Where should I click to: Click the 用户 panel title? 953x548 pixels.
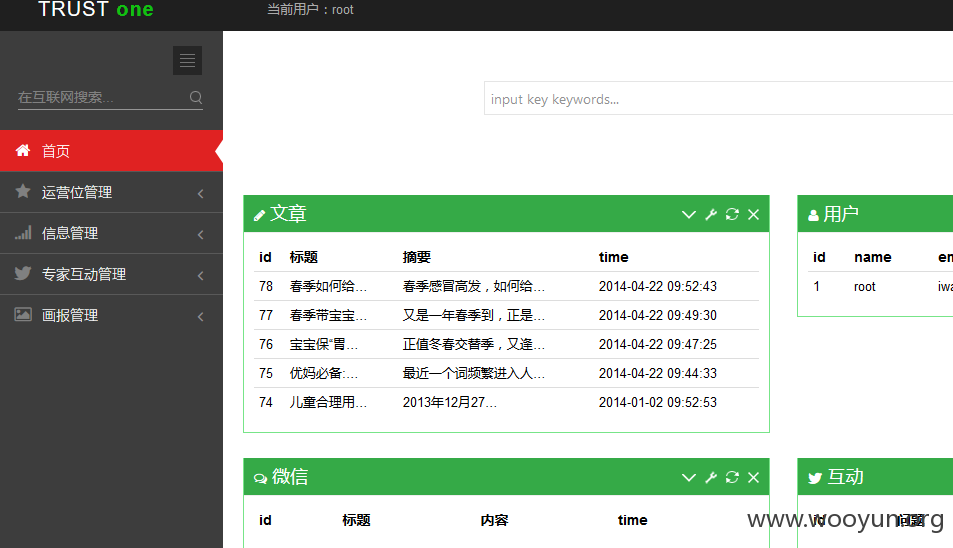(x=841, y=214)
